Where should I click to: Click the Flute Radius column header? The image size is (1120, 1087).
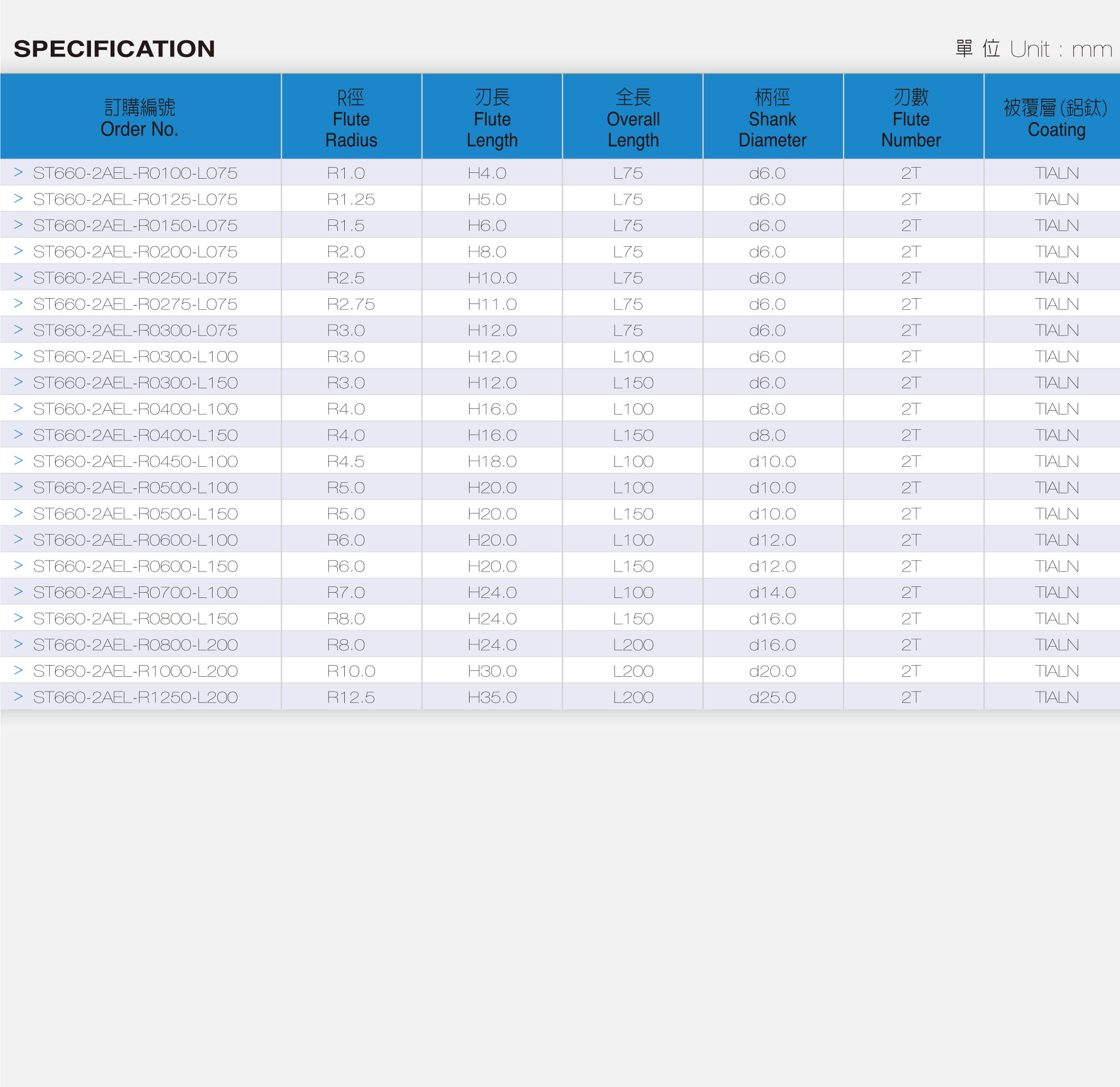click(x=352, y=116)
